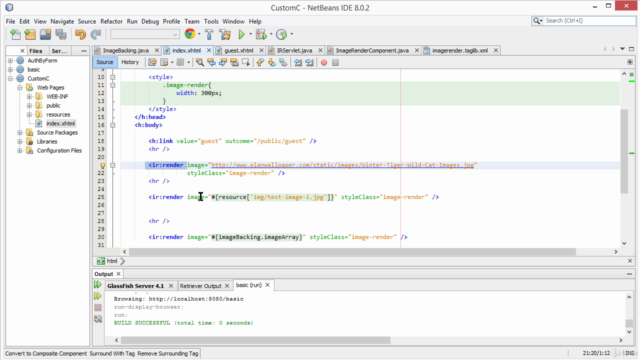This screenshot has width=640, height=360.
Task: Open the Retriever Output tab
Action: pyautogui.click(x=200, y=286)
